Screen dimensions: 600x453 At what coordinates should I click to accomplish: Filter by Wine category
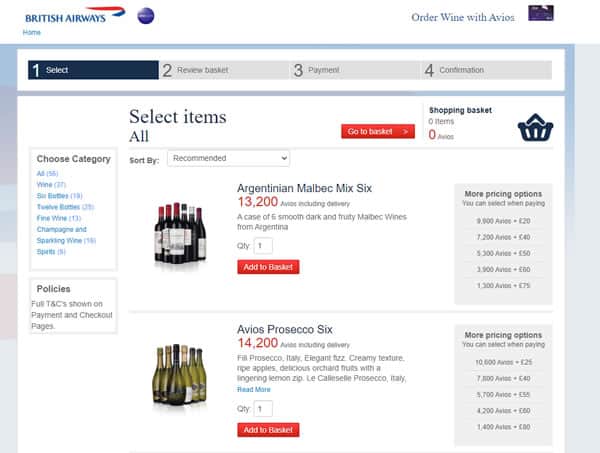point(51,185)
